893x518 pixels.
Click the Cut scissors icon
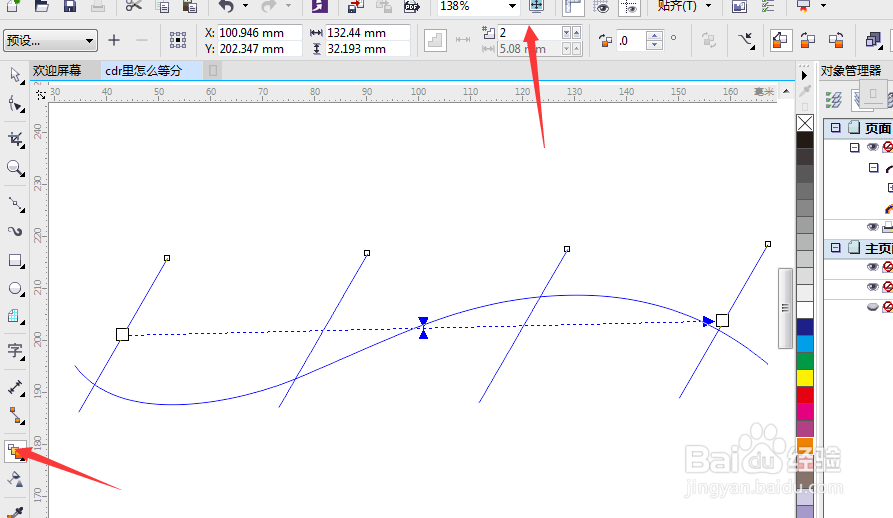(x=133, y=6)
